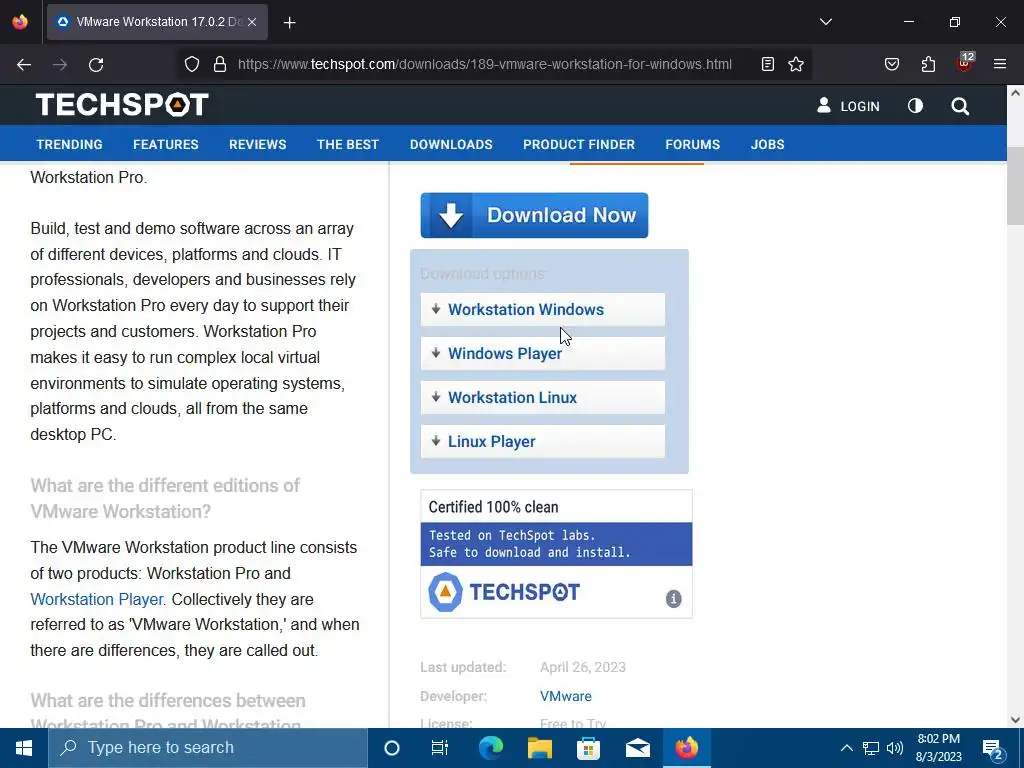Click the 'Certified 100% clean' heading
Image resolution: width=1024 pixels, height=768 pixels.
click(493, 507)
